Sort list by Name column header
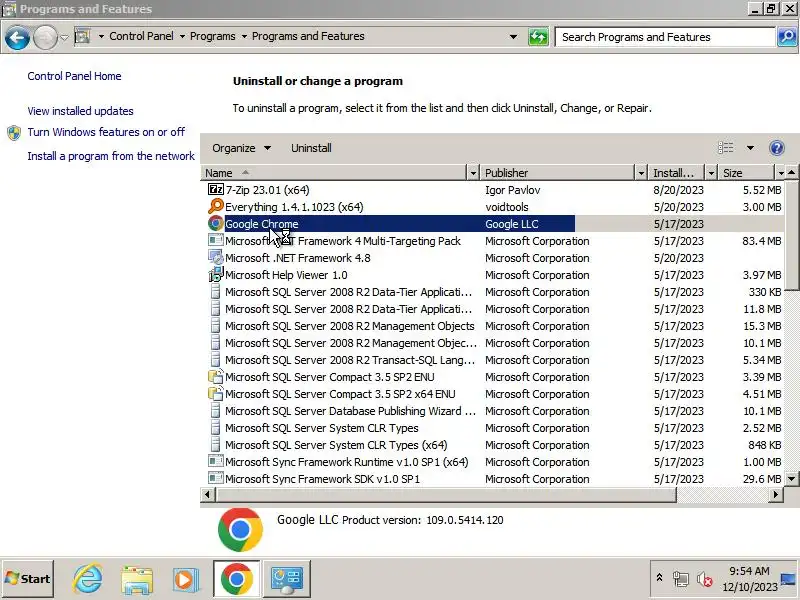This screenshot has height=600, width=800. tap(334, 173)
